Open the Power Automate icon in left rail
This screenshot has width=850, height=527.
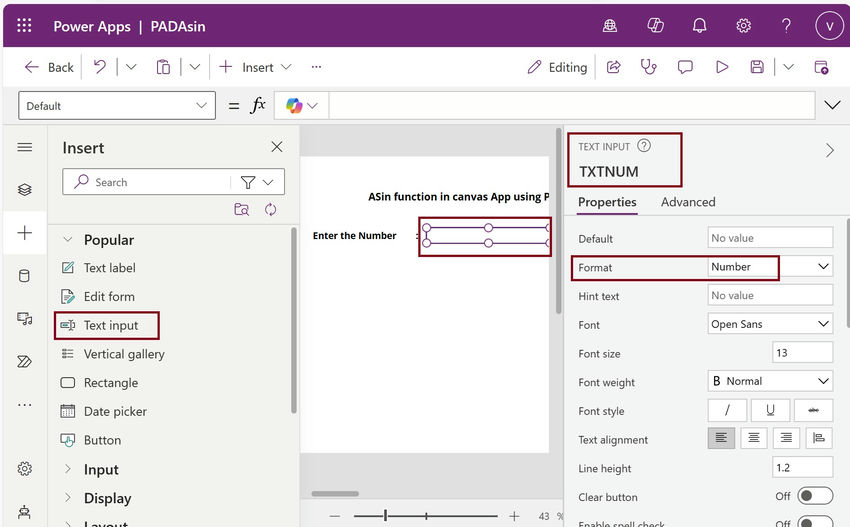pos(24,361)
